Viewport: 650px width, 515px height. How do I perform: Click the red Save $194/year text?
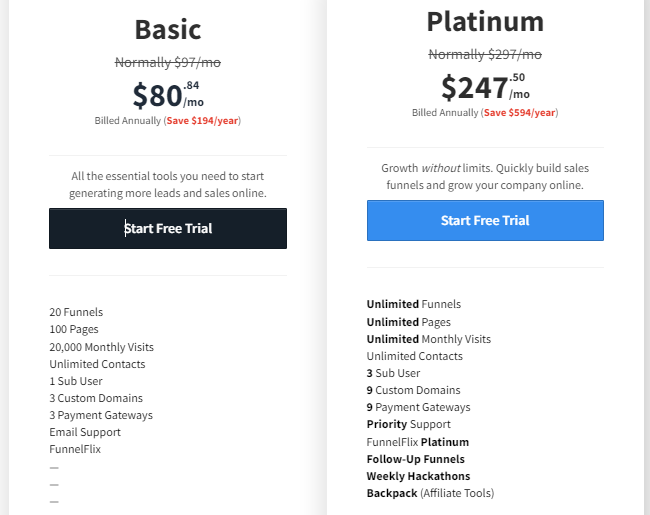tap(202, 121)
